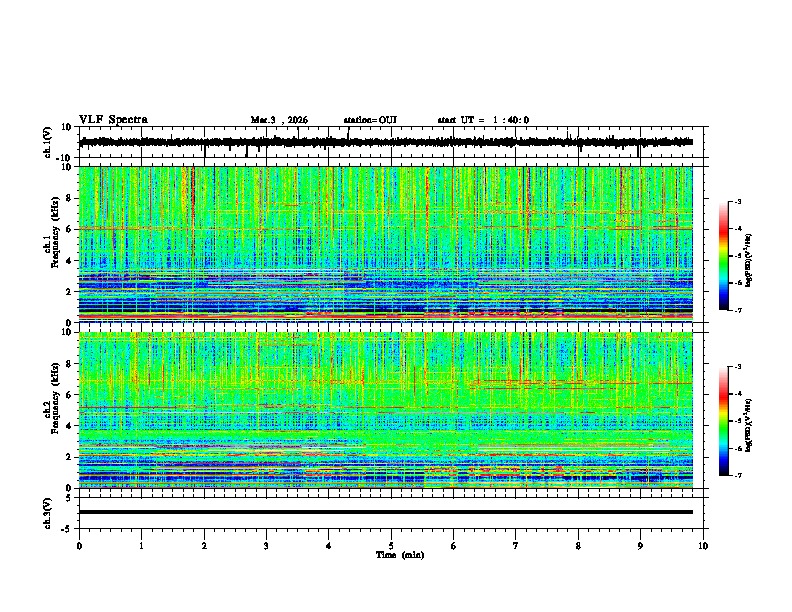Click the ch.1 spectrogram color bar
The image size is (792, 612).
point(723,256)
